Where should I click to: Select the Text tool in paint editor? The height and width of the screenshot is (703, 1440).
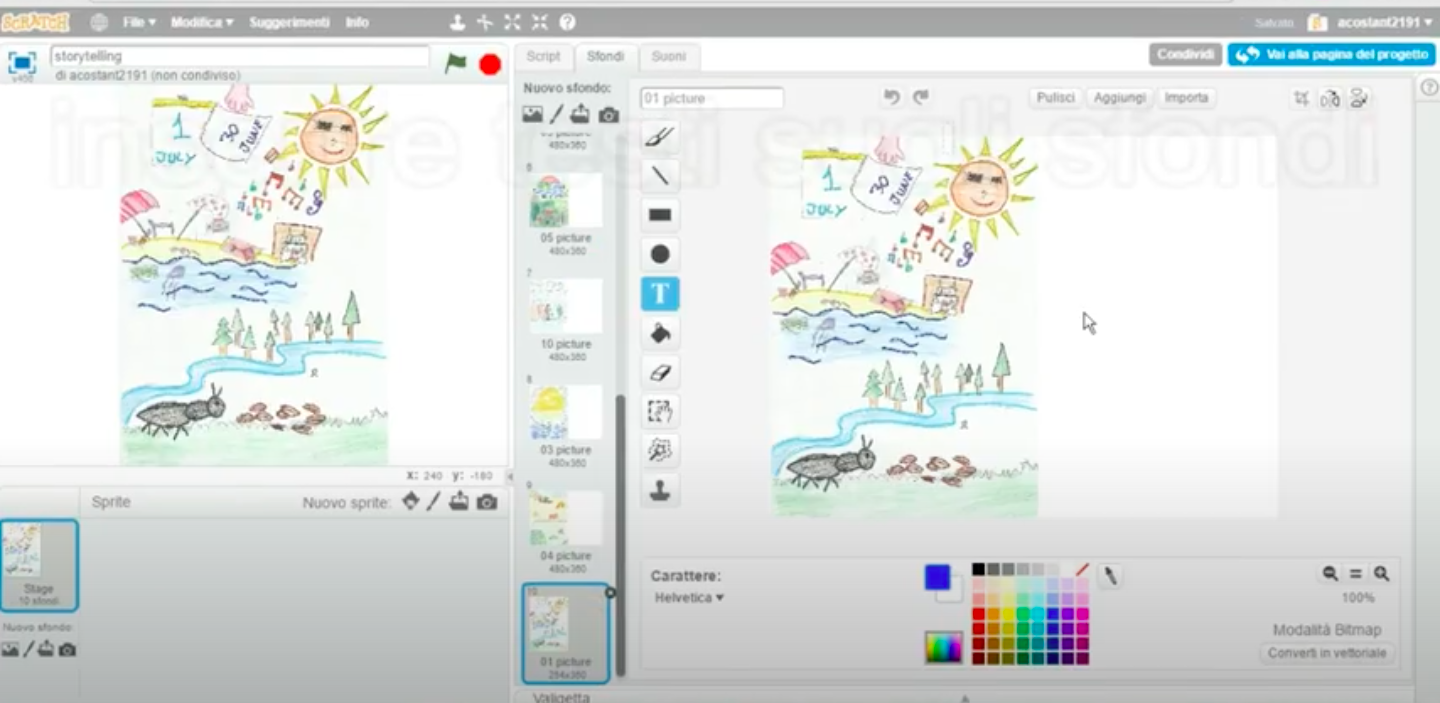[660, 294]
